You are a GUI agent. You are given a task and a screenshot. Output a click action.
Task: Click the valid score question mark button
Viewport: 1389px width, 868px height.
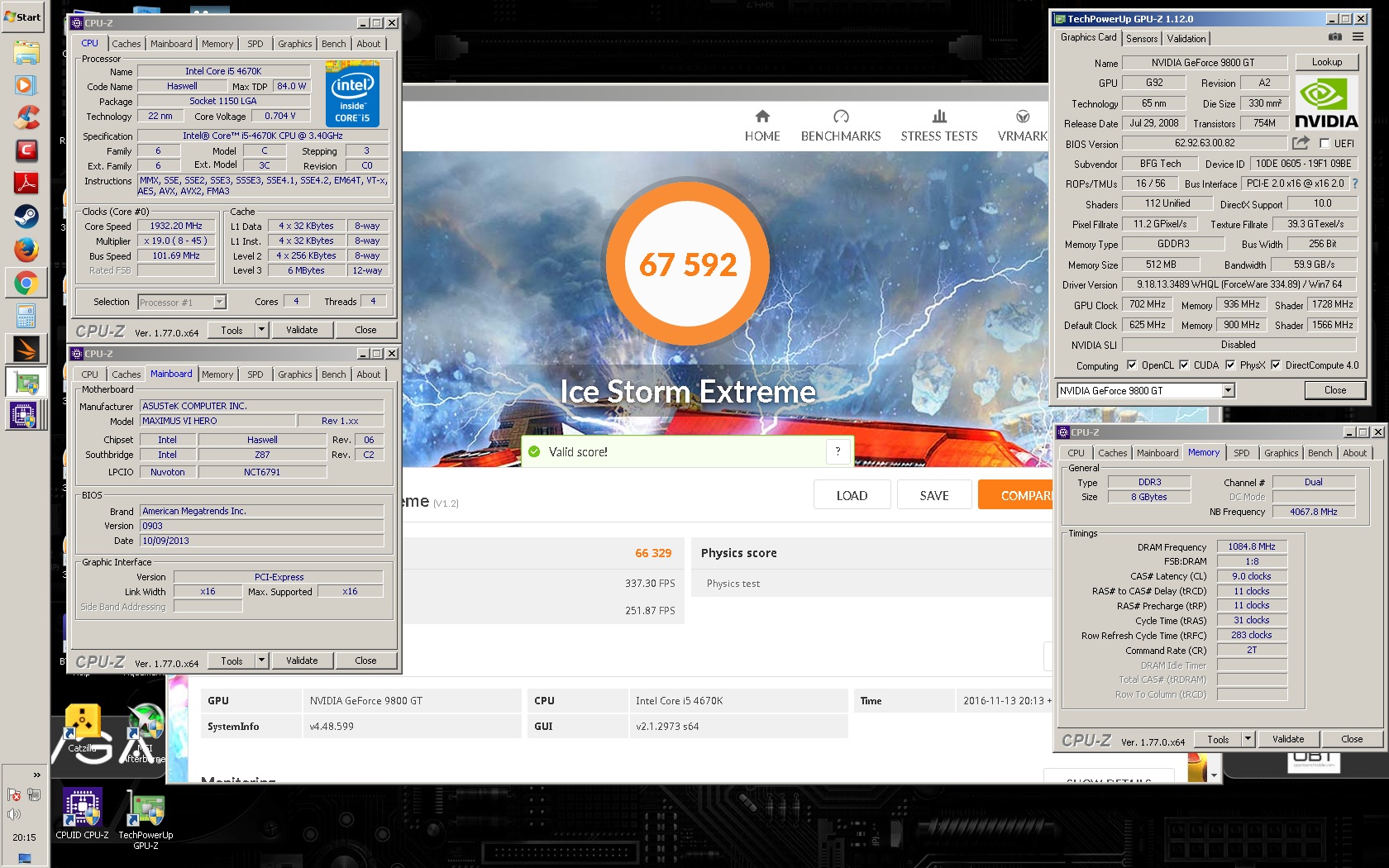[838, 451]
